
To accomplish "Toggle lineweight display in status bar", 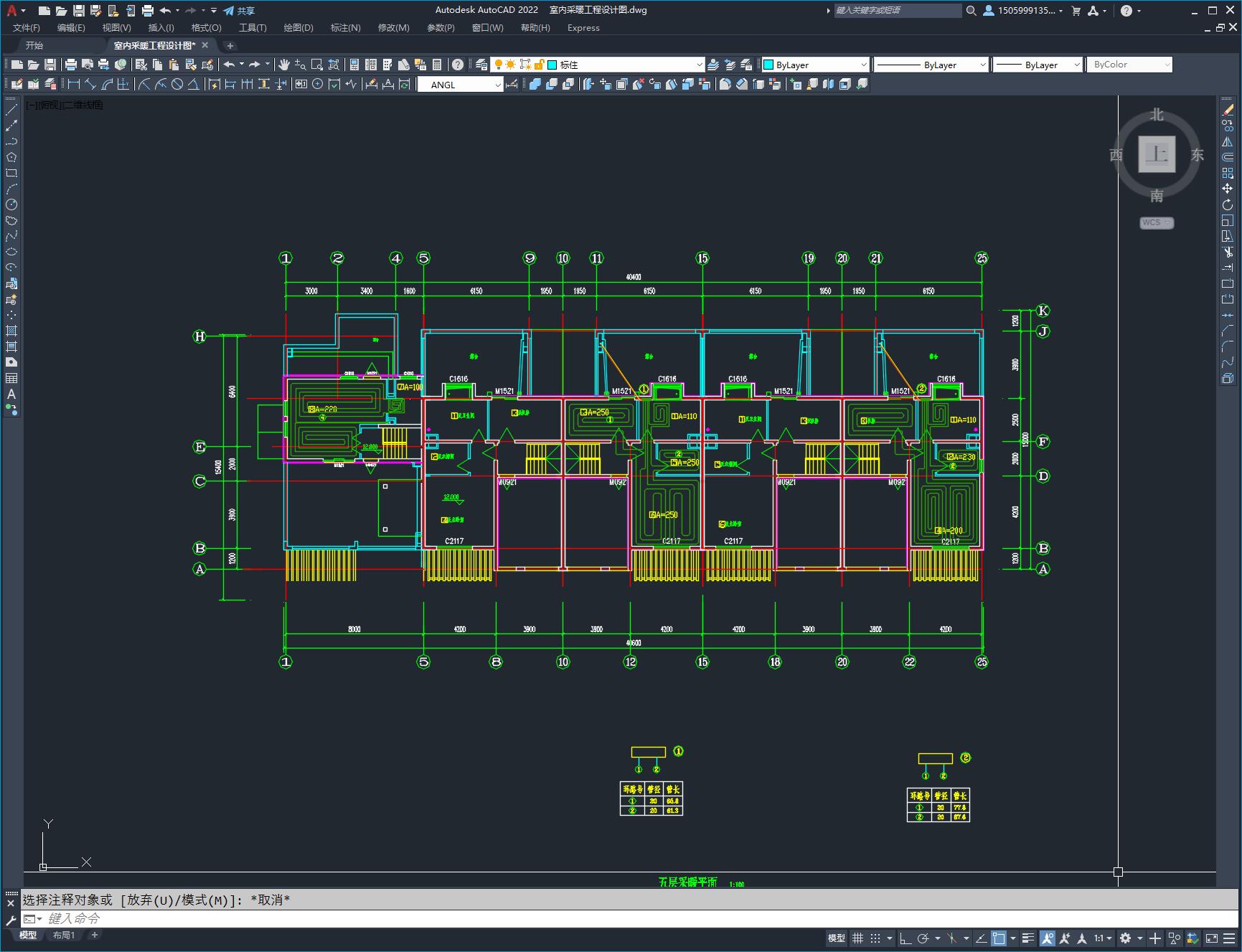I will pos(1028,938).
